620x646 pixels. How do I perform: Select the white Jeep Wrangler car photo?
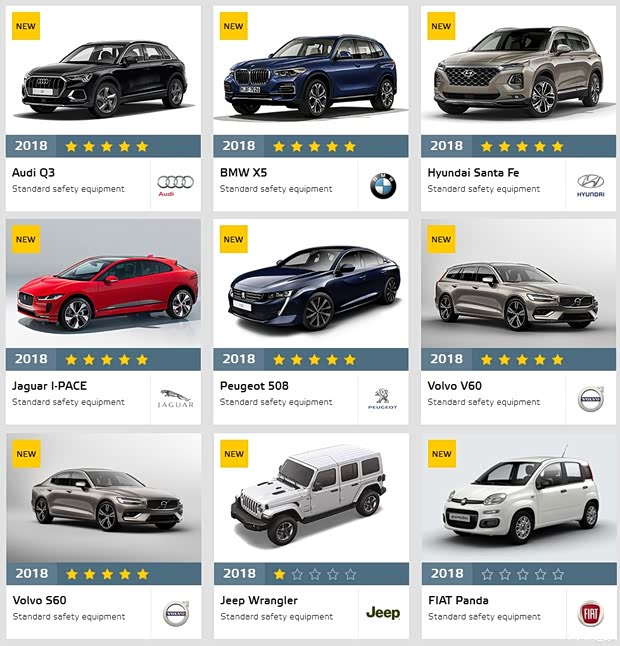(x=309, y=494)
